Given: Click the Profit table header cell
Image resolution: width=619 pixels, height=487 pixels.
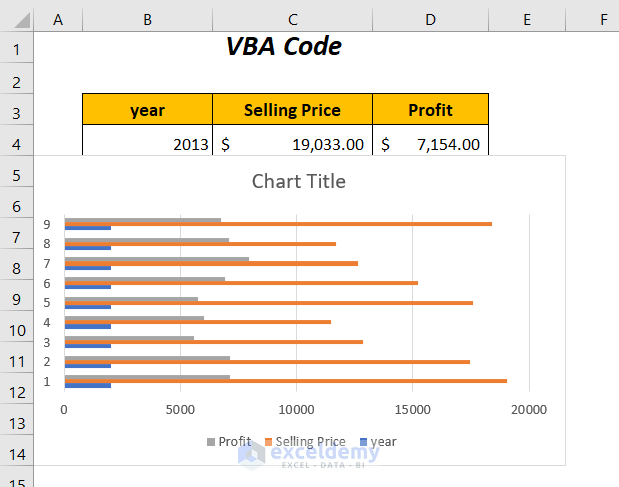Looking at the screenshot, I should [x=430, y=110].
